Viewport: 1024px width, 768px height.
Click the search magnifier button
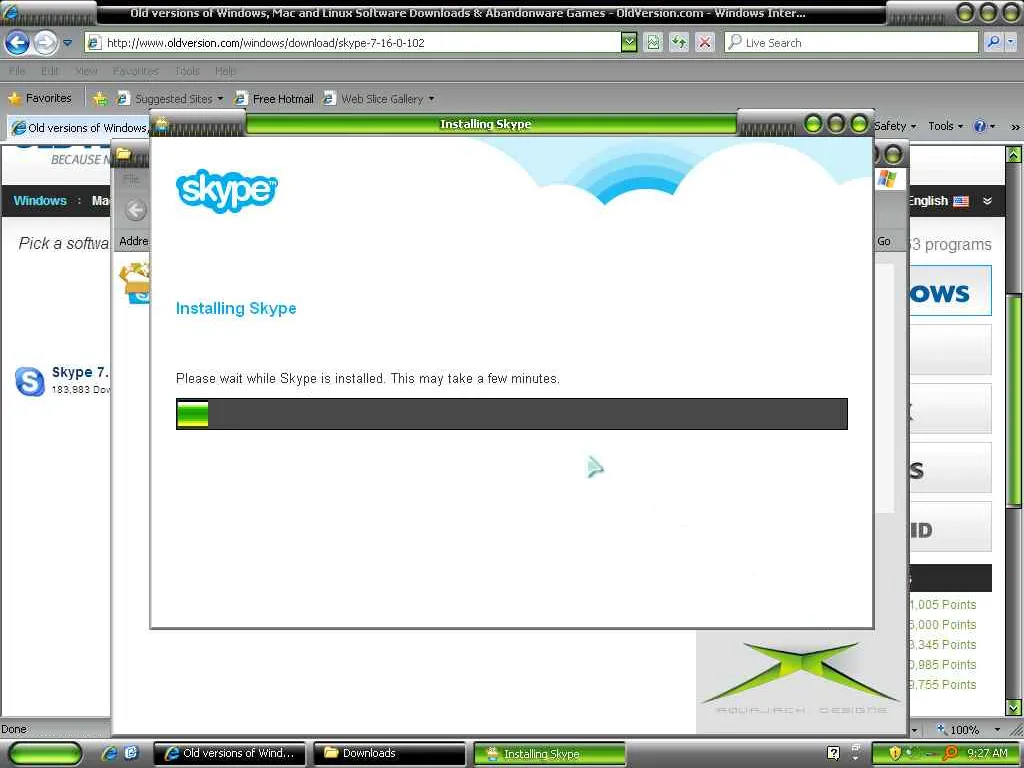point(993,42)
